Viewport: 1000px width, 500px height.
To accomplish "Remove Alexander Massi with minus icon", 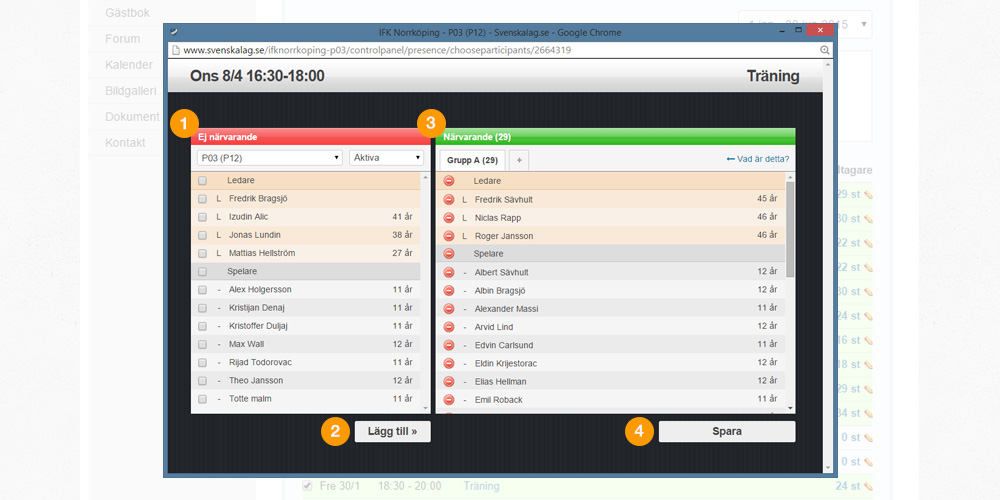I will 449,309.
